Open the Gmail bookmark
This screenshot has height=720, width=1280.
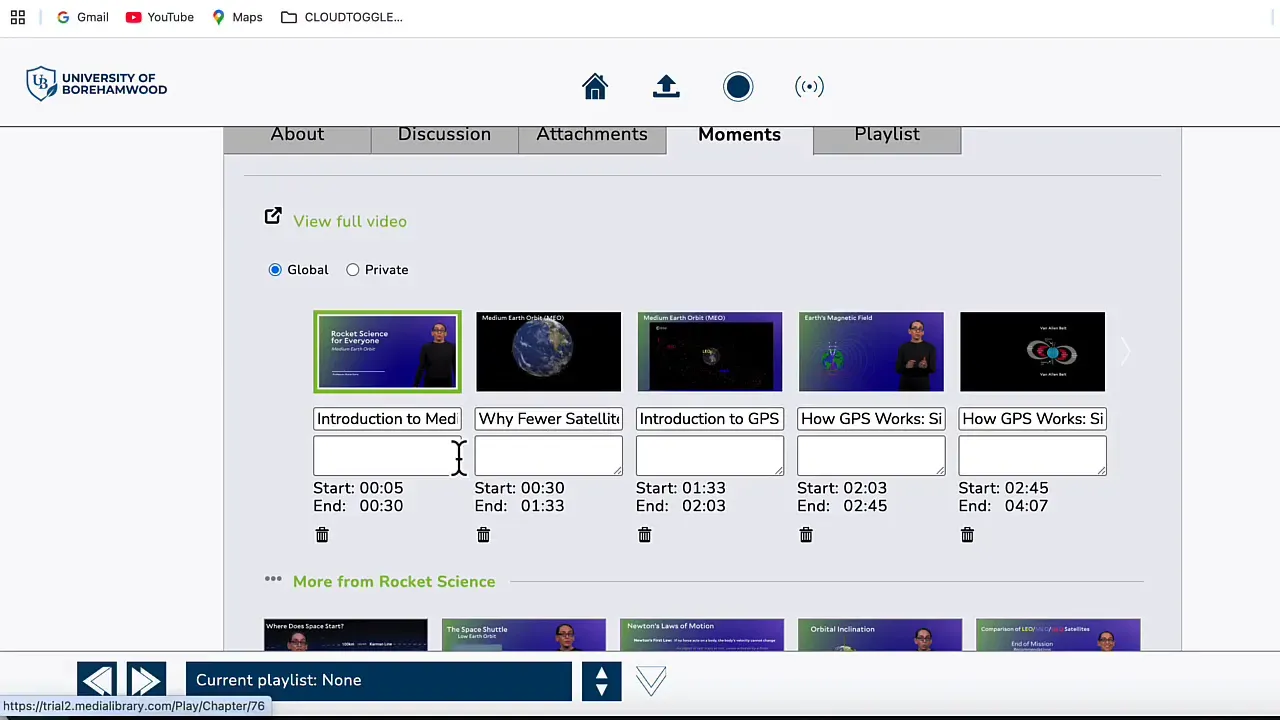pos(82,17)
